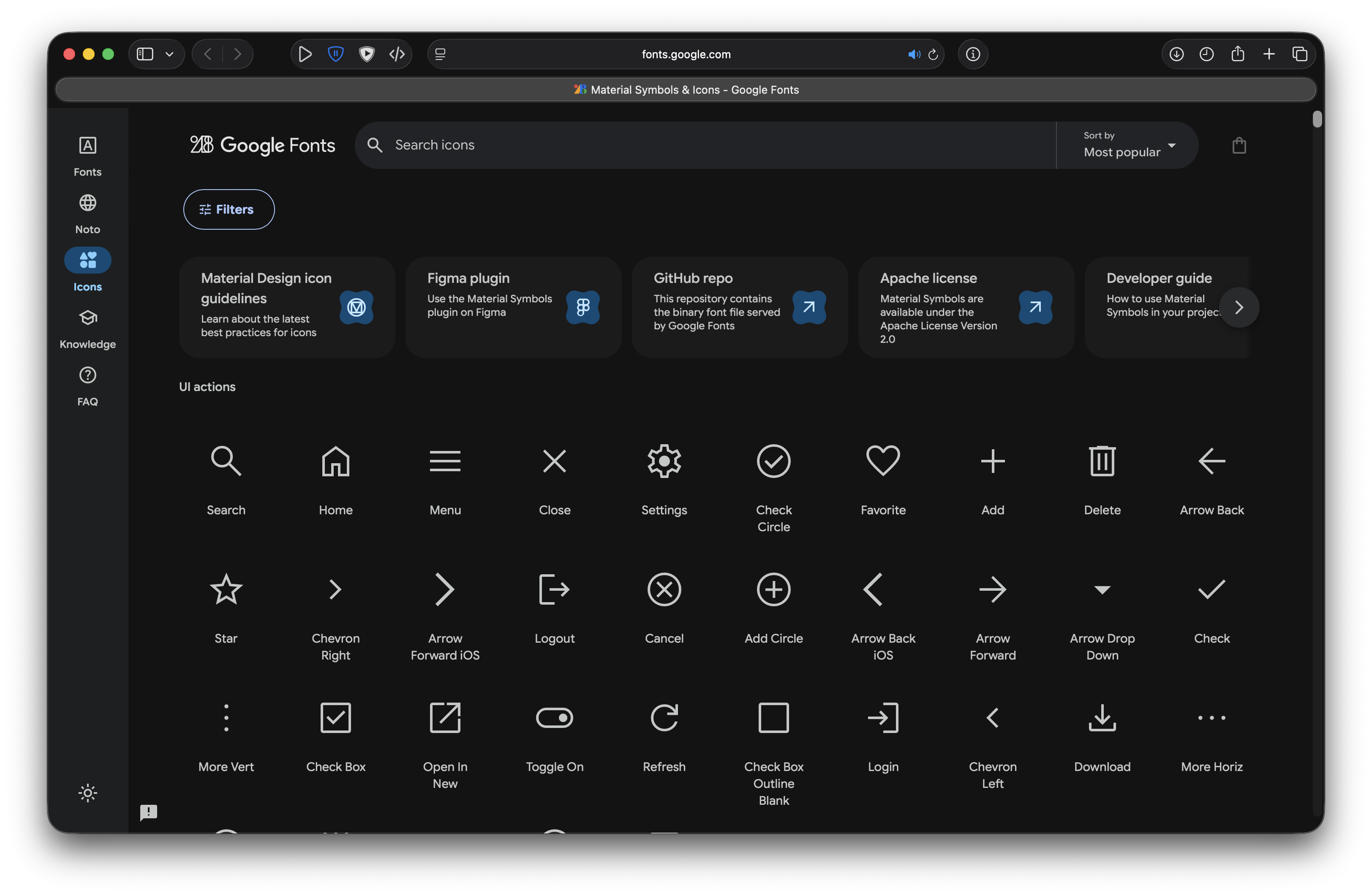Pick the Cancel circle icon
1372x896 pixels.
click(664, 589)
